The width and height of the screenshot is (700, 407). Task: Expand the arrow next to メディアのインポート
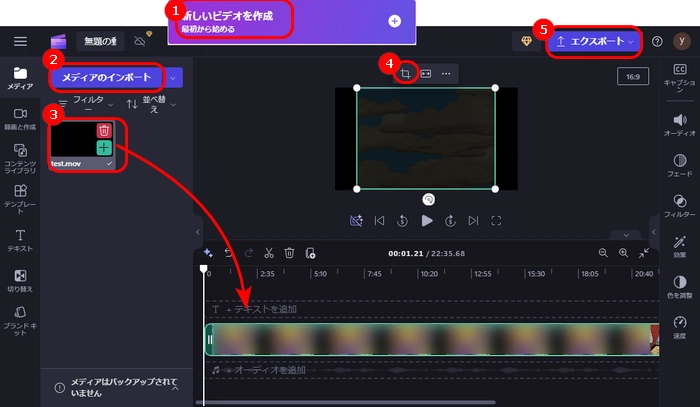pos(175,77)
